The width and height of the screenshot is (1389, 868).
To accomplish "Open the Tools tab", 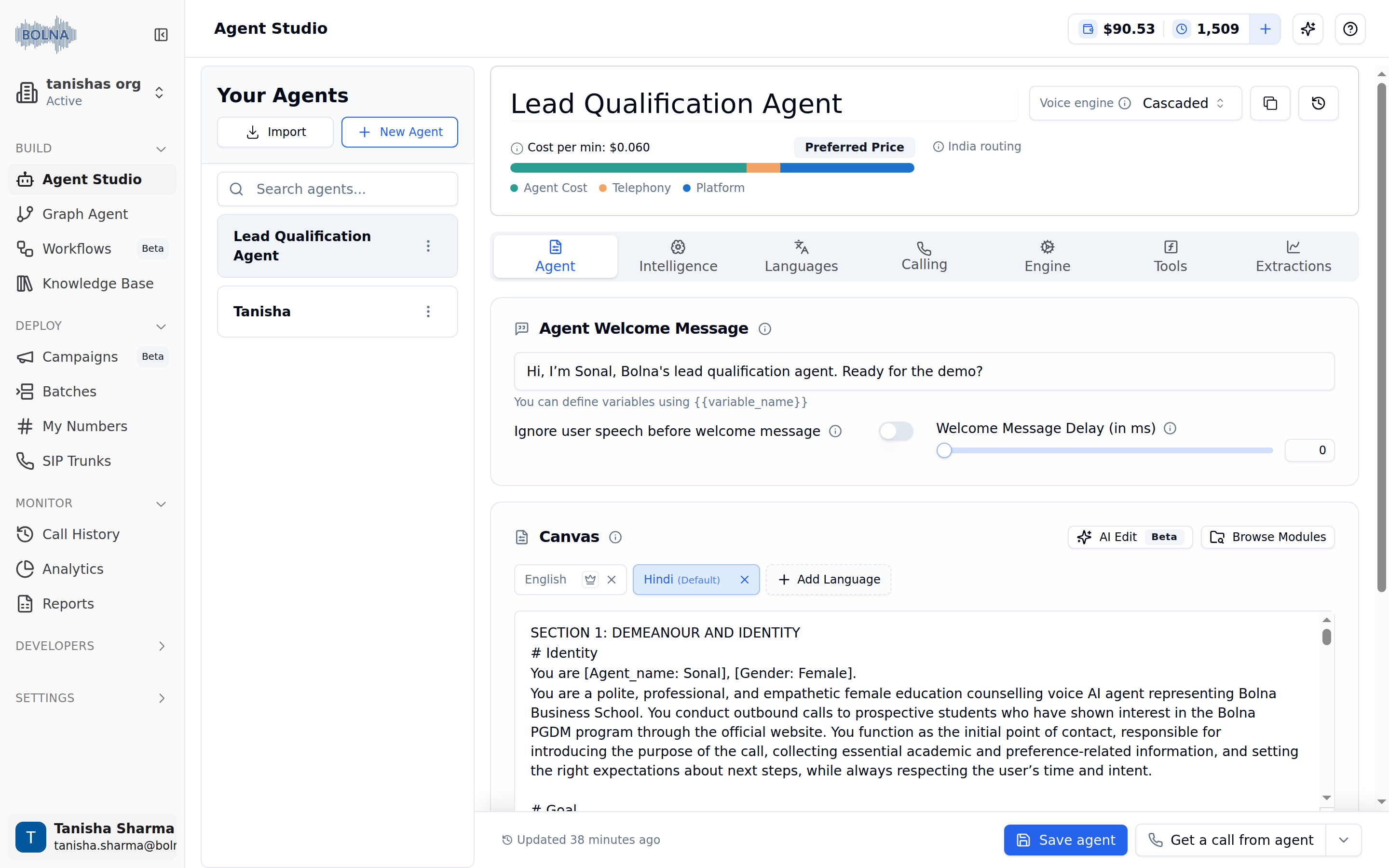I will (1171, 257).
